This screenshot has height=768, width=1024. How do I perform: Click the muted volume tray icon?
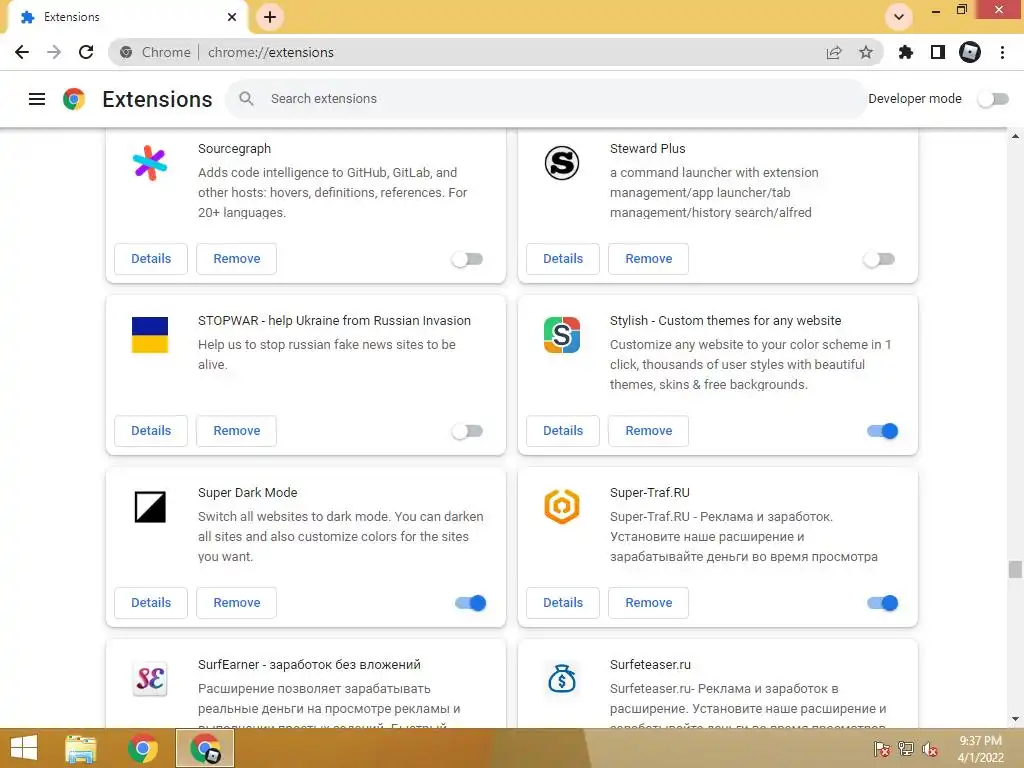(x=930, y=749)
